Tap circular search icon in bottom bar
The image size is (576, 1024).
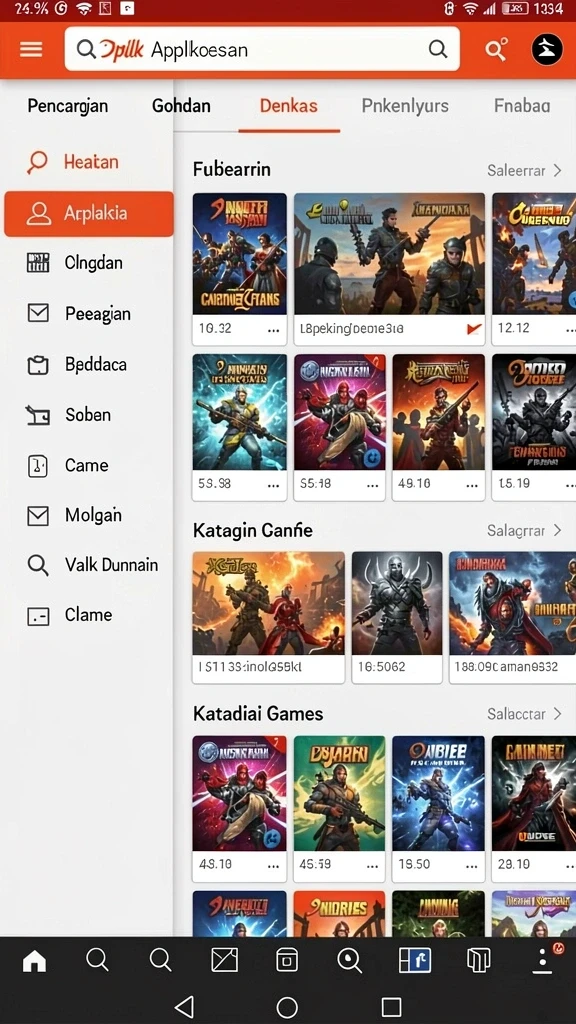coord(349,959)
